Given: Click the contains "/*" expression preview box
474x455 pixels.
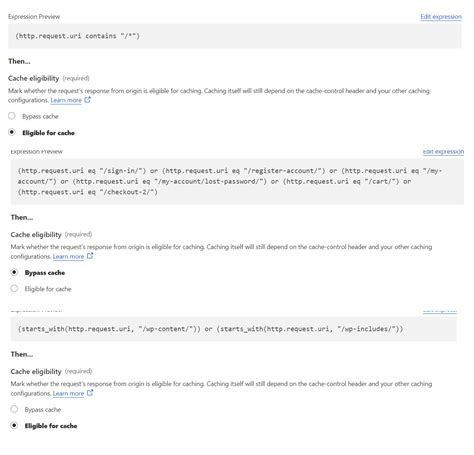Looking at the screenshot, I should (x=235, y=36).
